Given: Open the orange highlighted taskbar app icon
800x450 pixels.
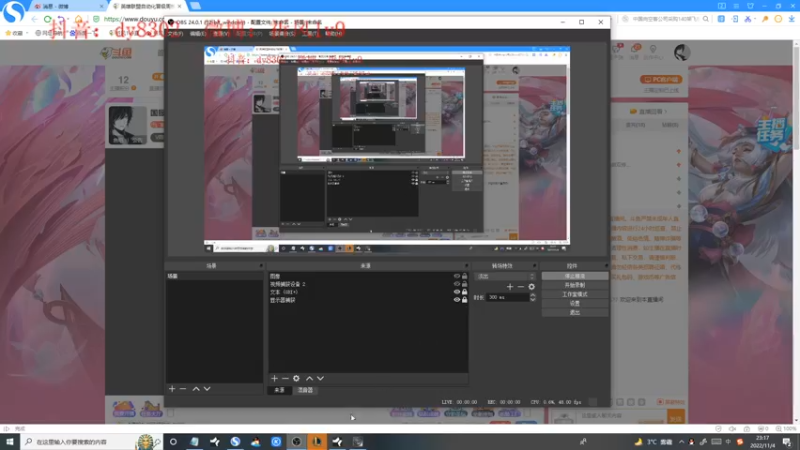Looking at the screenshot, I should (x=317, y=442).
